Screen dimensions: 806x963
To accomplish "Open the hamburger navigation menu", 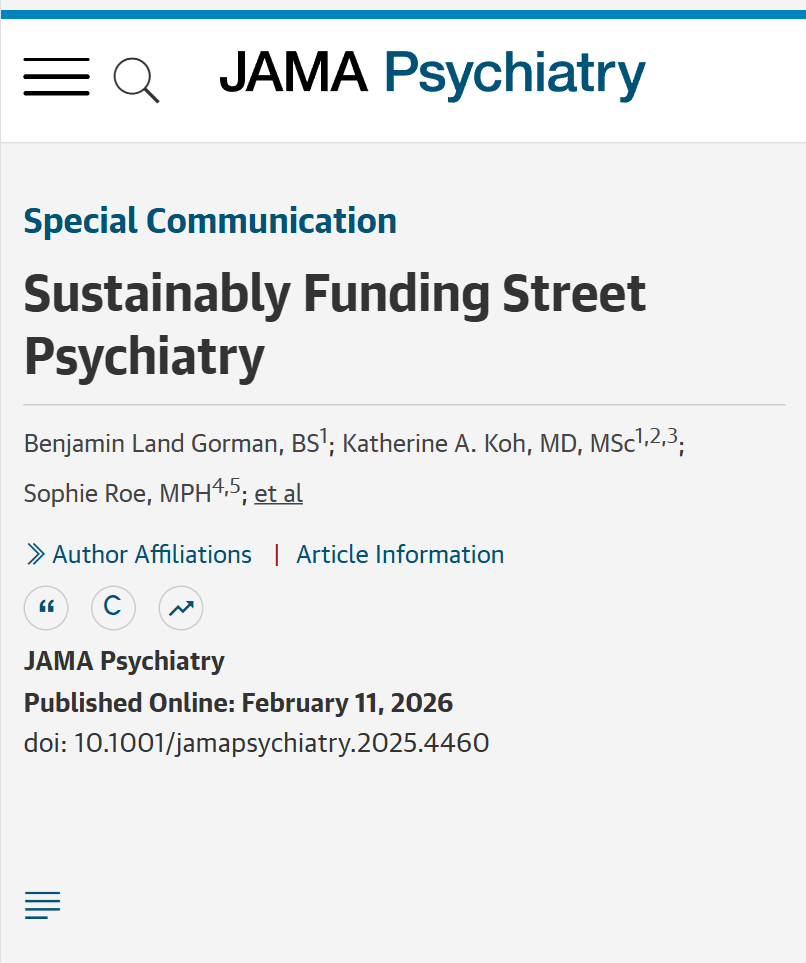I will click(x=56, y=77).
